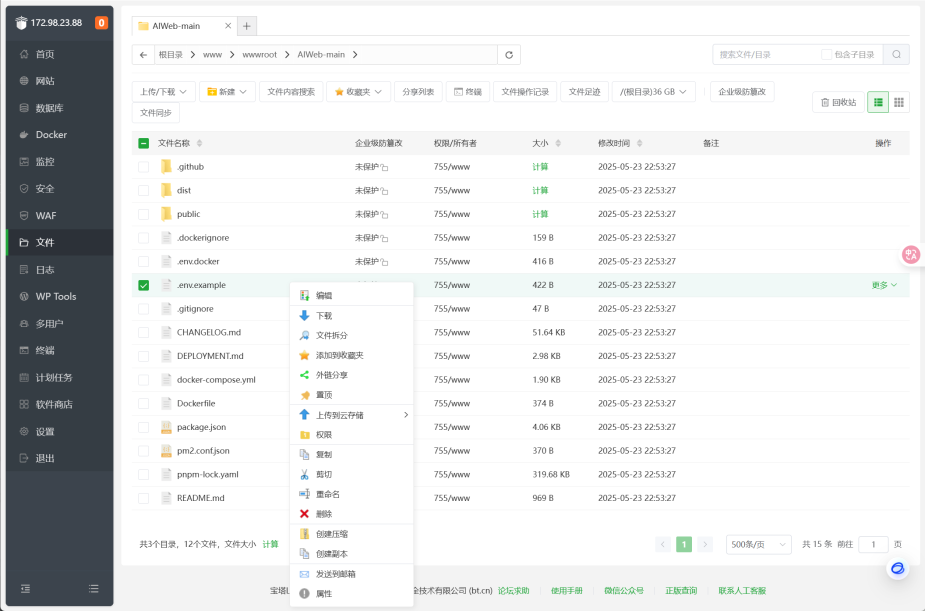Click the wwwroot breadcrumb segment
This screenshot has height=611, width=925.
tap(260, 55)
